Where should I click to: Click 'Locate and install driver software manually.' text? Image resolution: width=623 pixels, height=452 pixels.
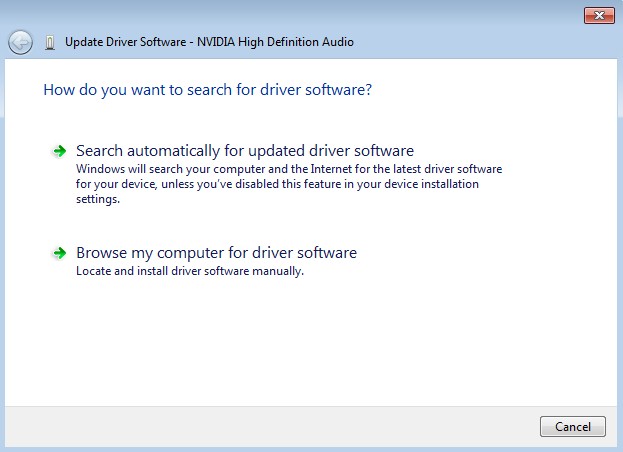coord(190,271)
